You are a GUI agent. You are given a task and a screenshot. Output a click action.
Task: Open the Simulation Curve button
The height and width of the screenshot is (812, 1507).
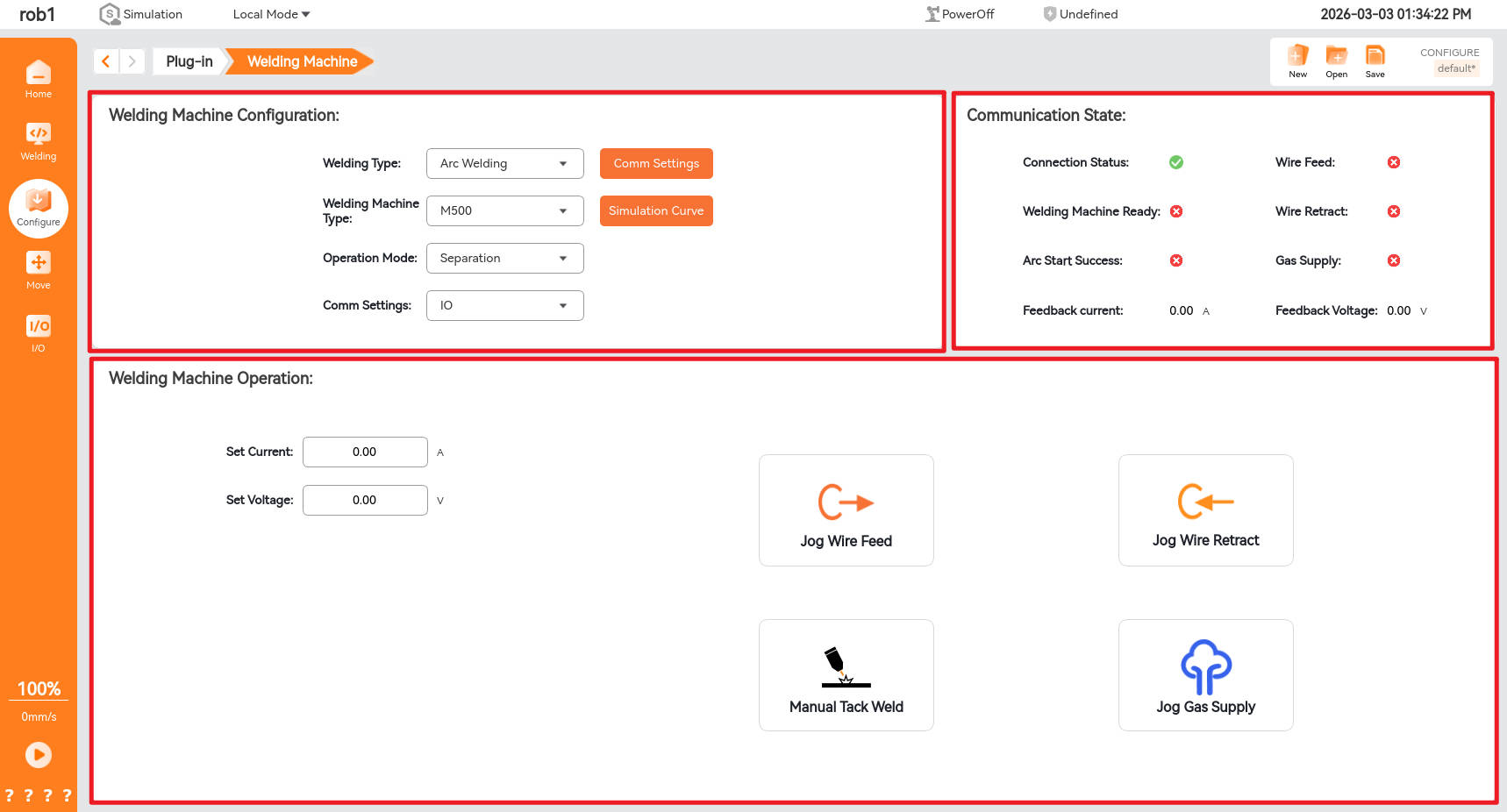pyautogui.click(x=656, y=211)
